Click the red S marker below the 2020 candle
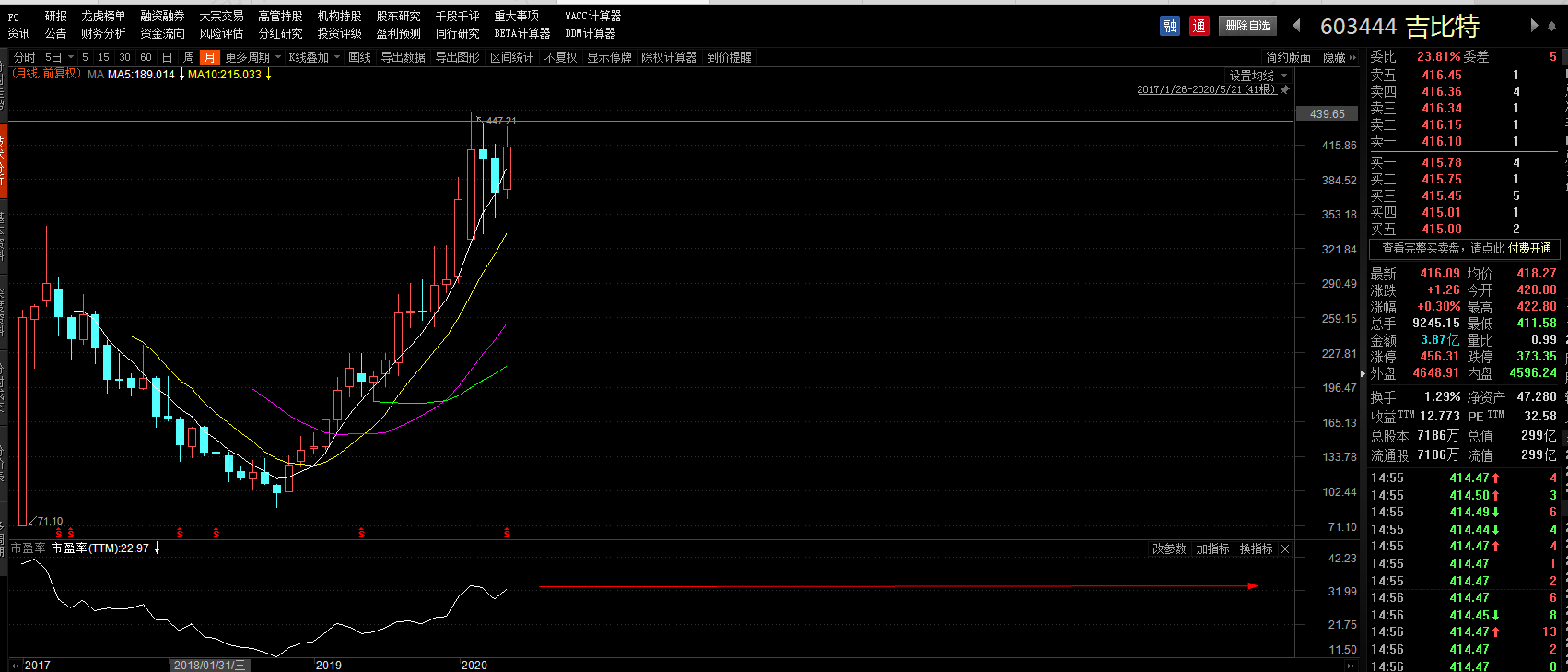 click(x=507, y=533)
